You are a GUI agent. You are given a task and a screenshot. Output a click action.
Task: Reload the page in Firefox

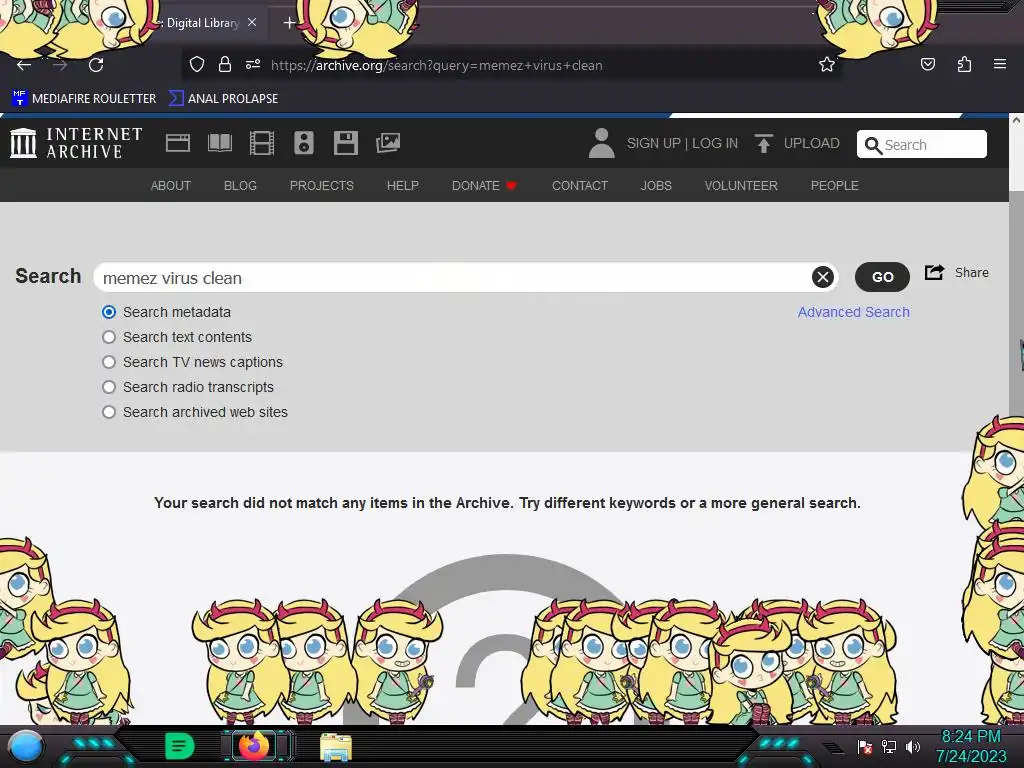click(96, 65)
